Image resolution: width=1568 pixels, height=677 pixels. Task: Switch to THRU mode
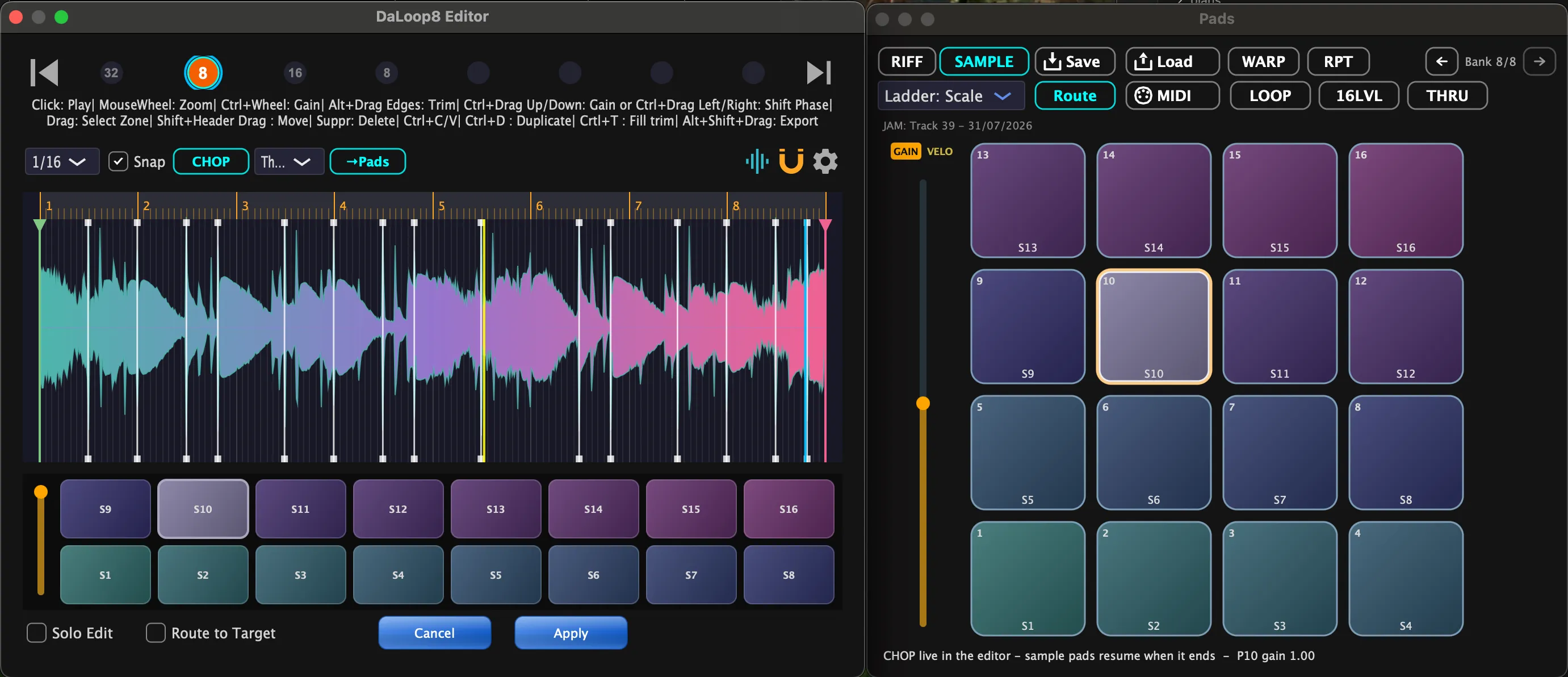coord(1447,95)
